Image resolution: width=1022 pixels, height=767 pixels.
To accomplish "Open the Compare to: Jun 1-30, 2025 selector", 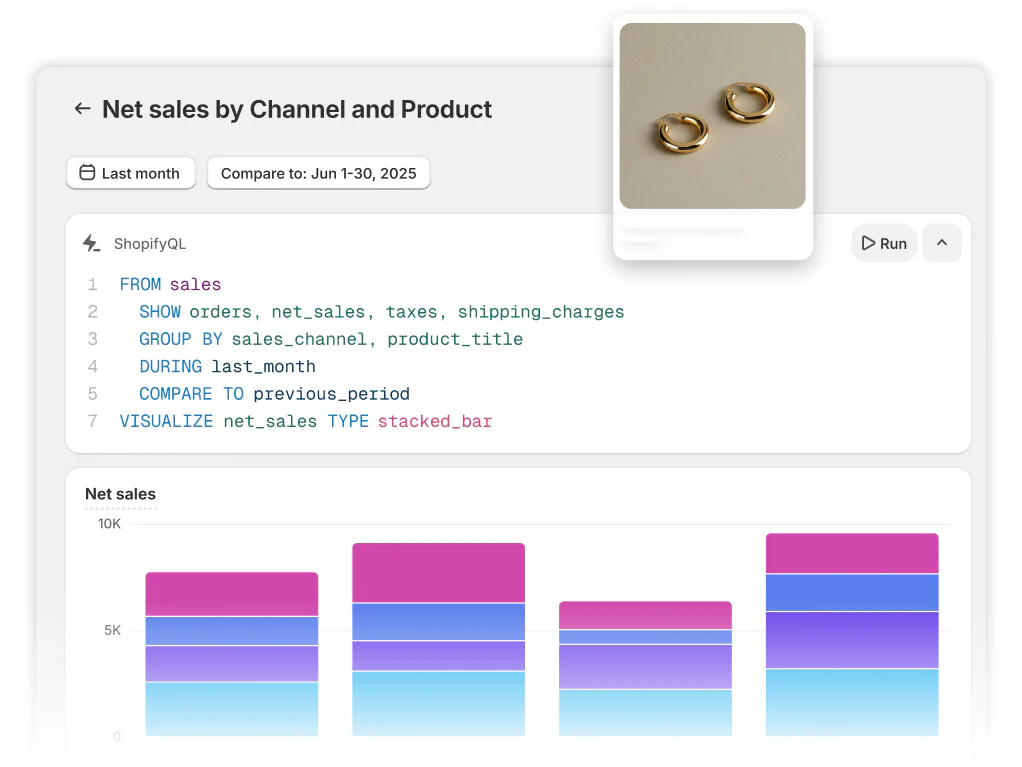I will click(x=318, y=172).
